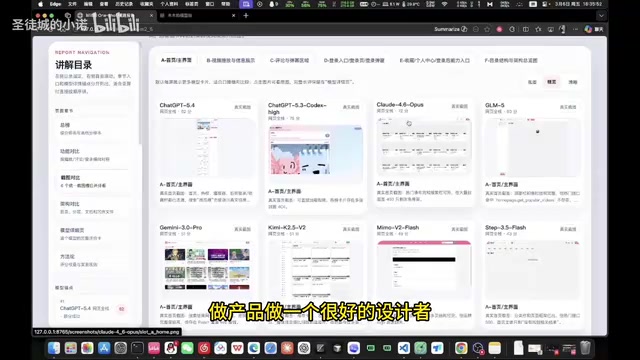640x360 pixels.
Task: Open Edge settings and more ellipsis
Action: [576, 29]
